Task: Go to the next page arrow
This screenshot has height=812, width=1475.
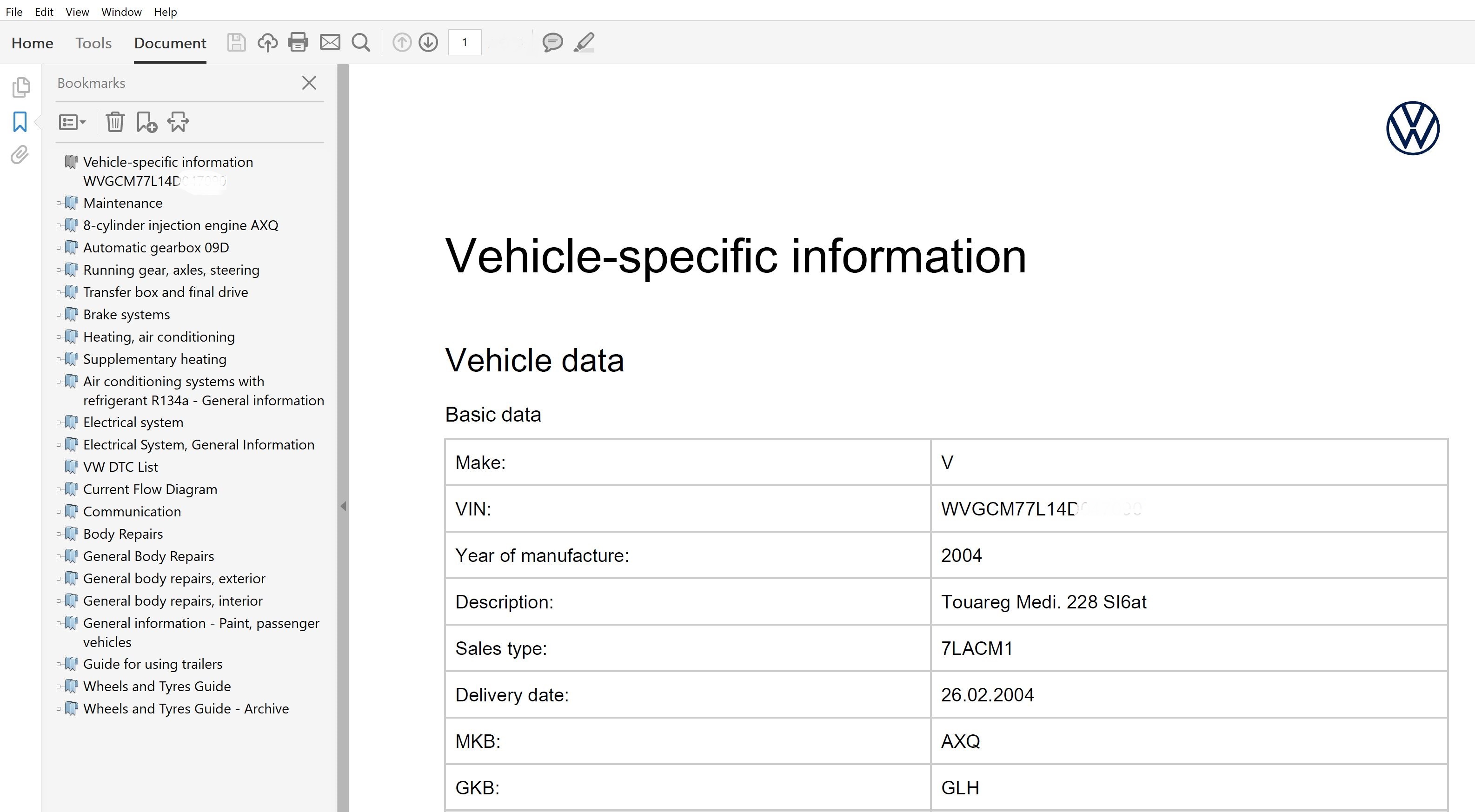Action: coord(428,42)
